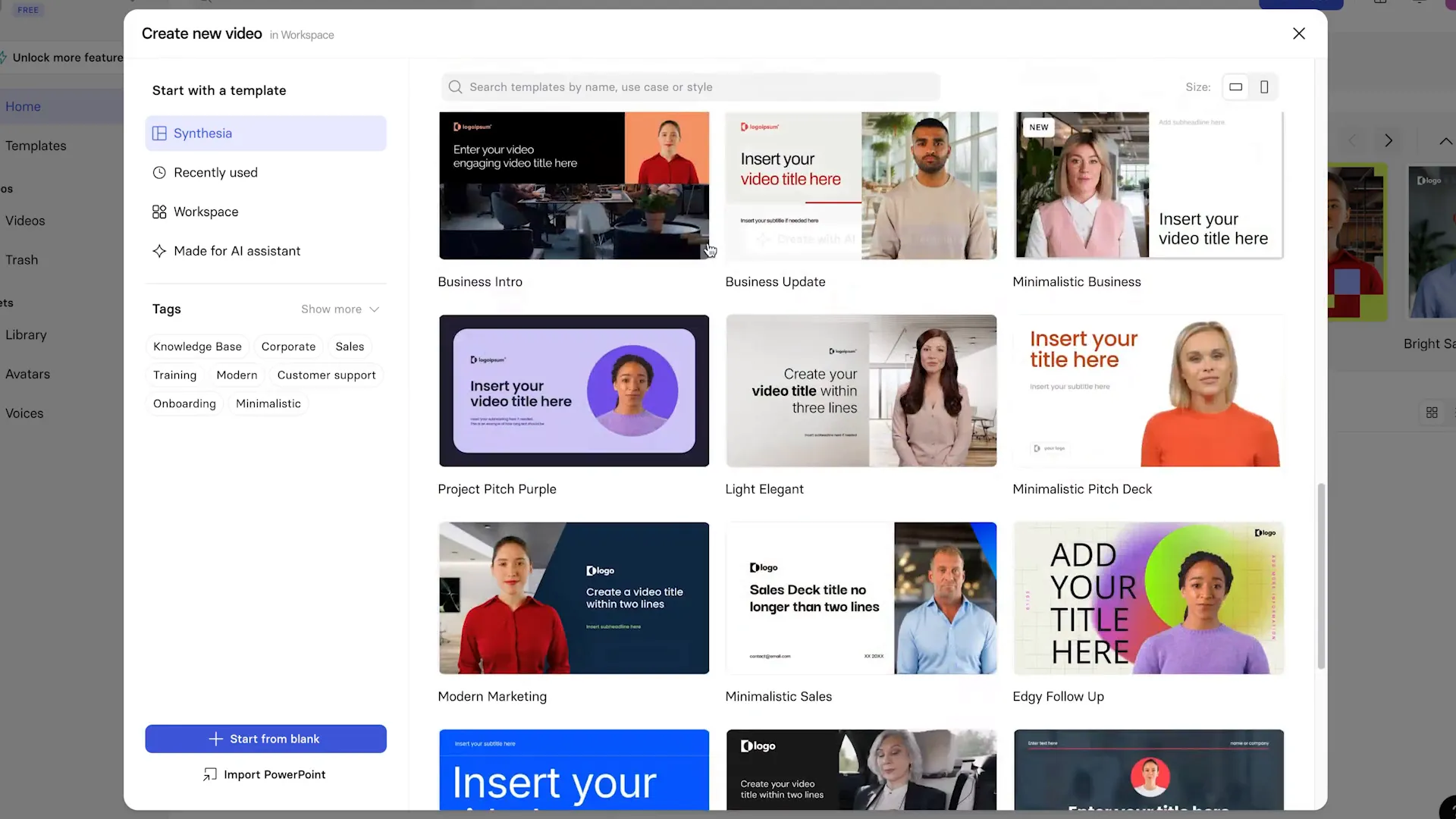Image resolution: width=1456 pixels, height=819 pixels.
Task: Filter by Knowledge Base tag
Action: [x=197, y=347]
